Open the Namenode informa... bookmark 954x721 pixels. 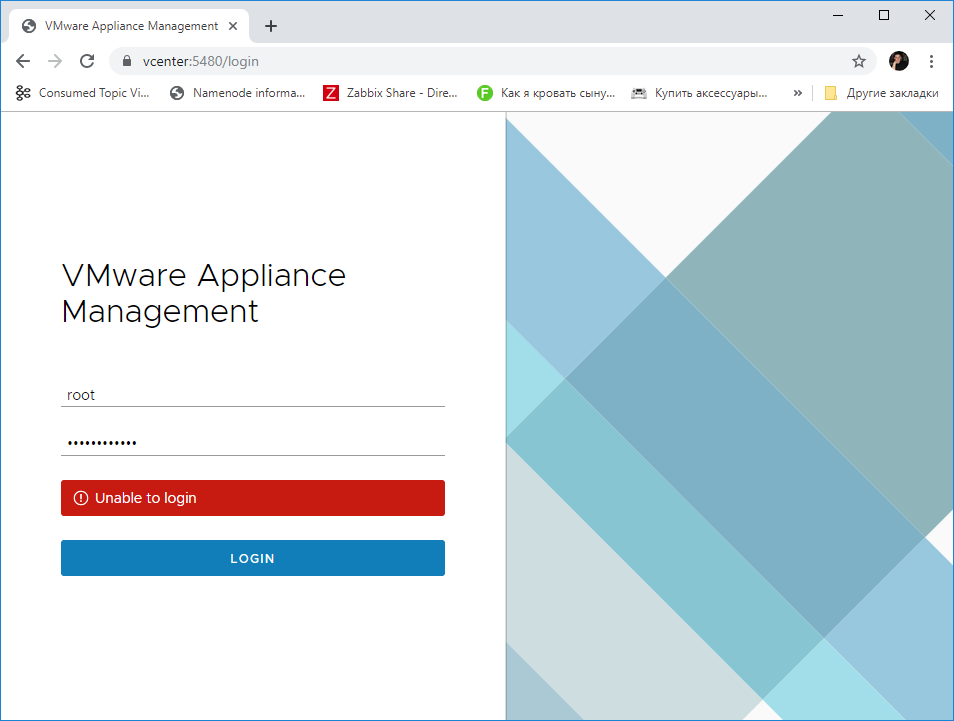tap(238, 92)
